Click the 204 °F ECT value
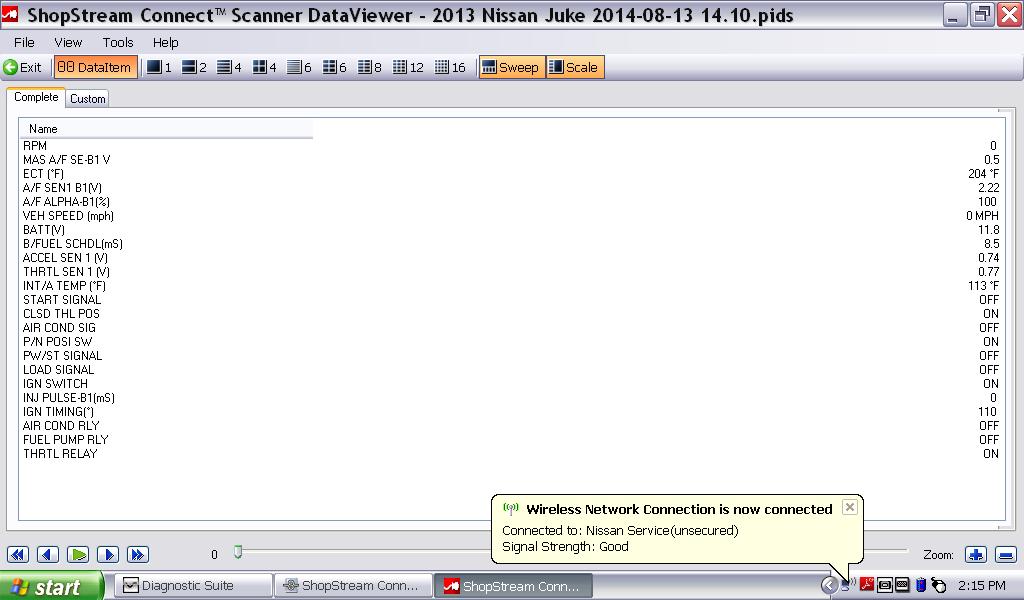The image size is (1024, 600). tap(983, 174)
